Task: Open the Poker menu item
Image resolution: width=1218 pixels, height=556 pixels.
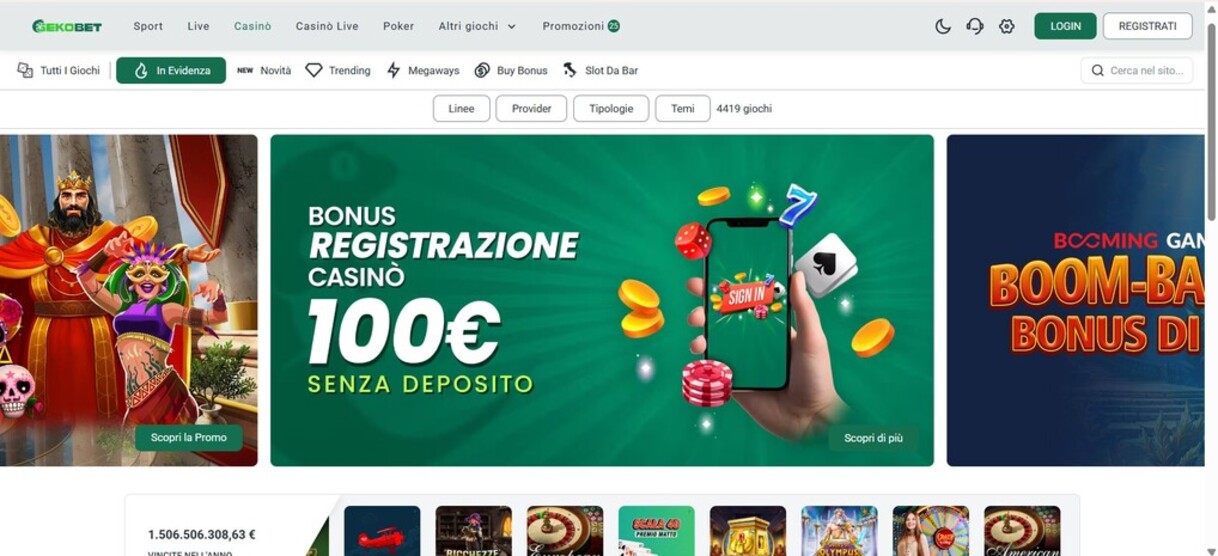Action: [398, 26]
